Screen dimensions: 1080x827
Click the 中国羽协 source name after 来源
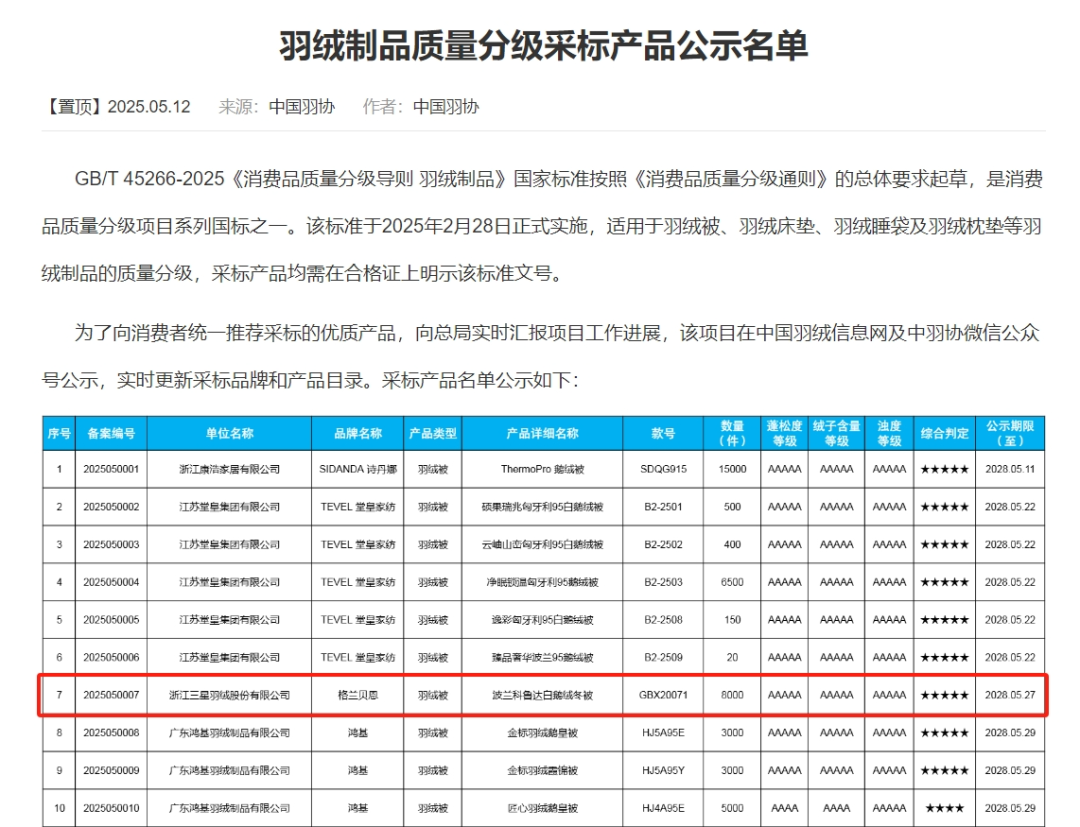pyautogui.click(x=302, y=107)
